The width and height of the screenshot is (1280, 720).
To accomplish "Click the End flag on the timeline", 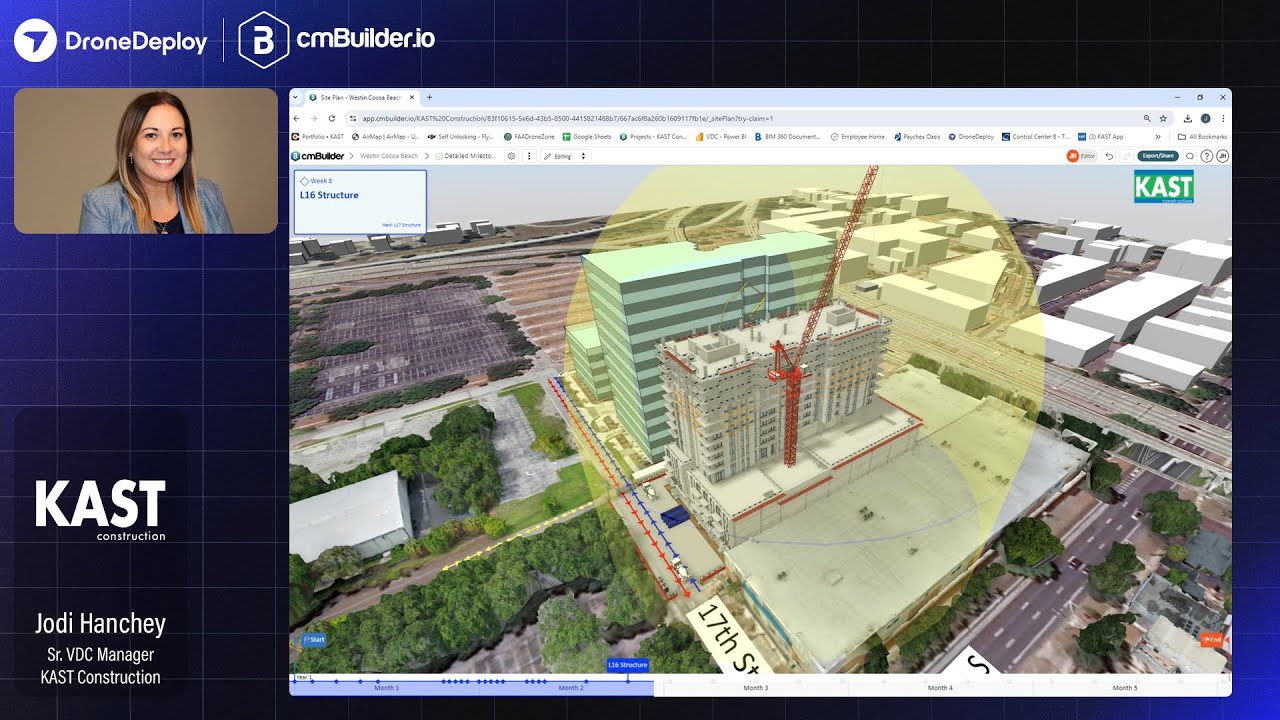I will point(1212,639).
